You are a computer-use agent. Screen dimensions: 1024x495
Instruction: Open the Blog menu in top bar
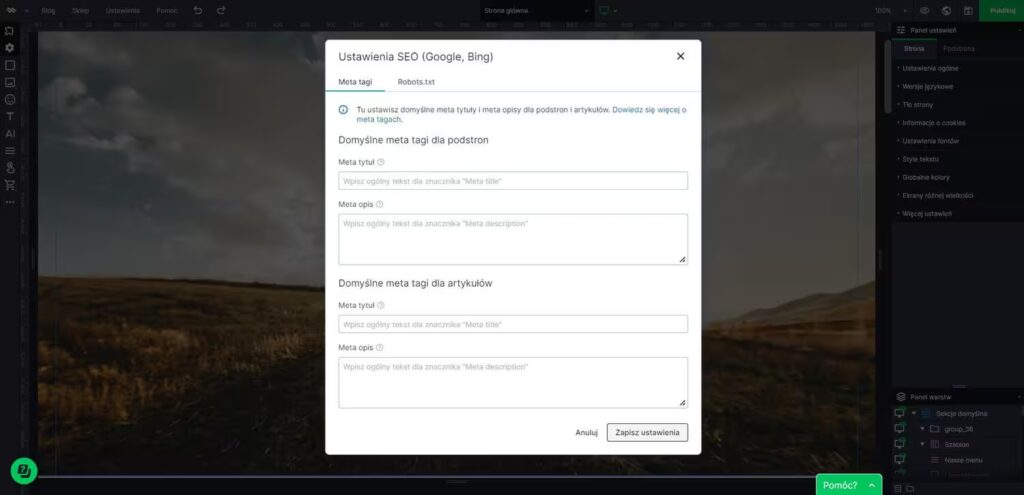click(x=48, y=10)
